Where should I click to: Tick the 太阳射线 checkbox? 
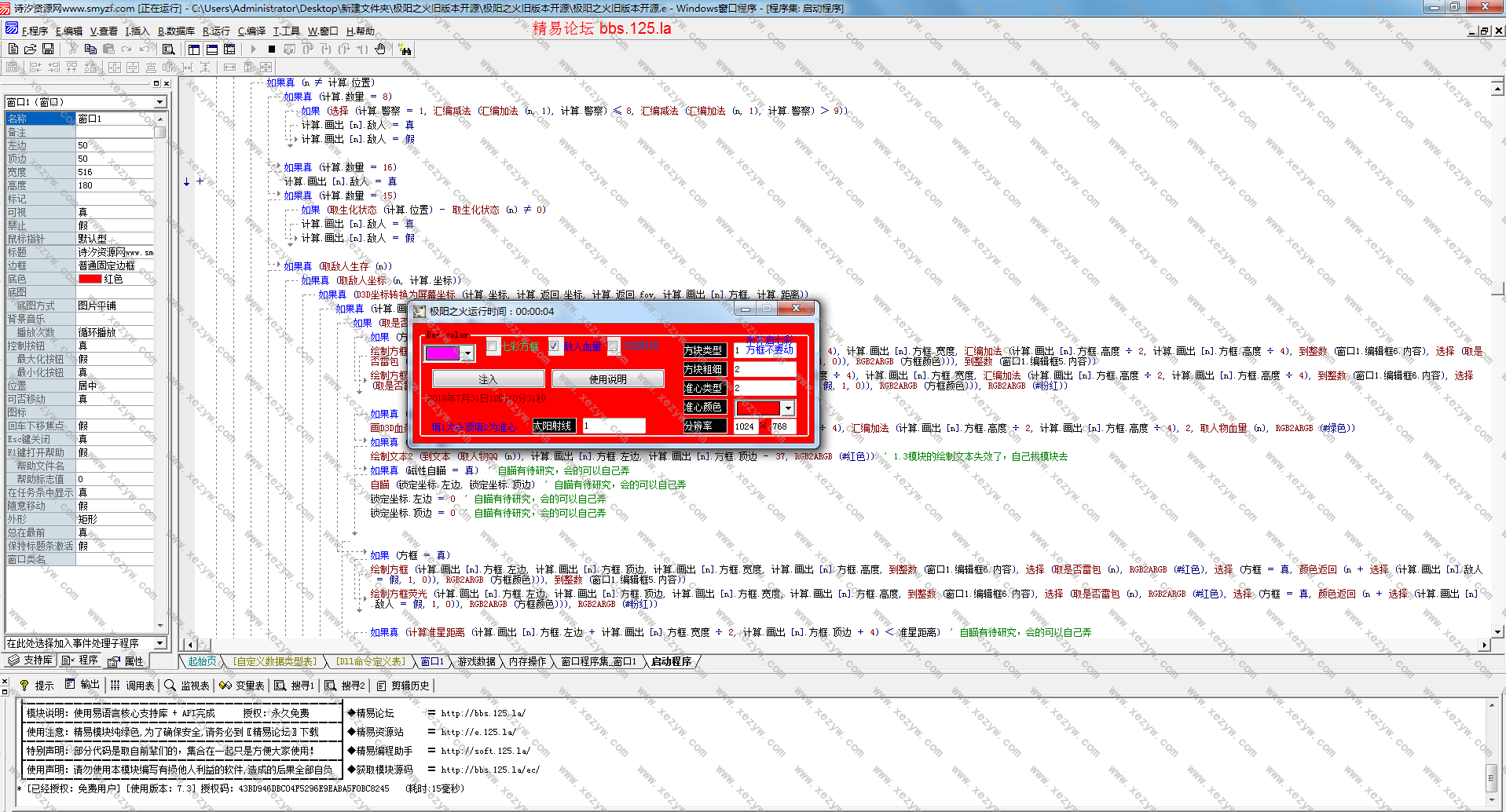tap(614, 346)
